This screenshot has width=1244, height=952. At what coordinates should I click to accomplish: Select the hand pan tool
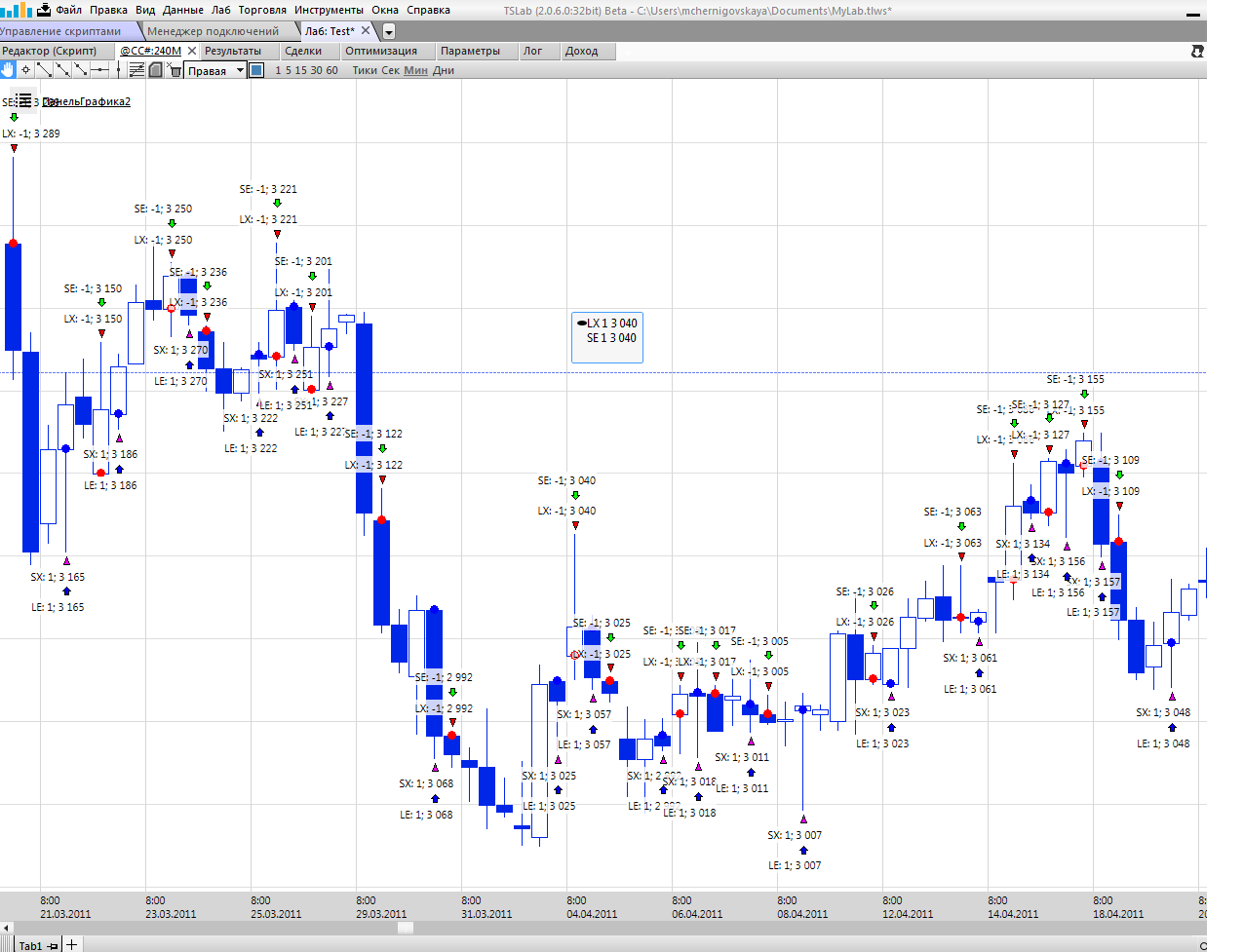point(8,70)
